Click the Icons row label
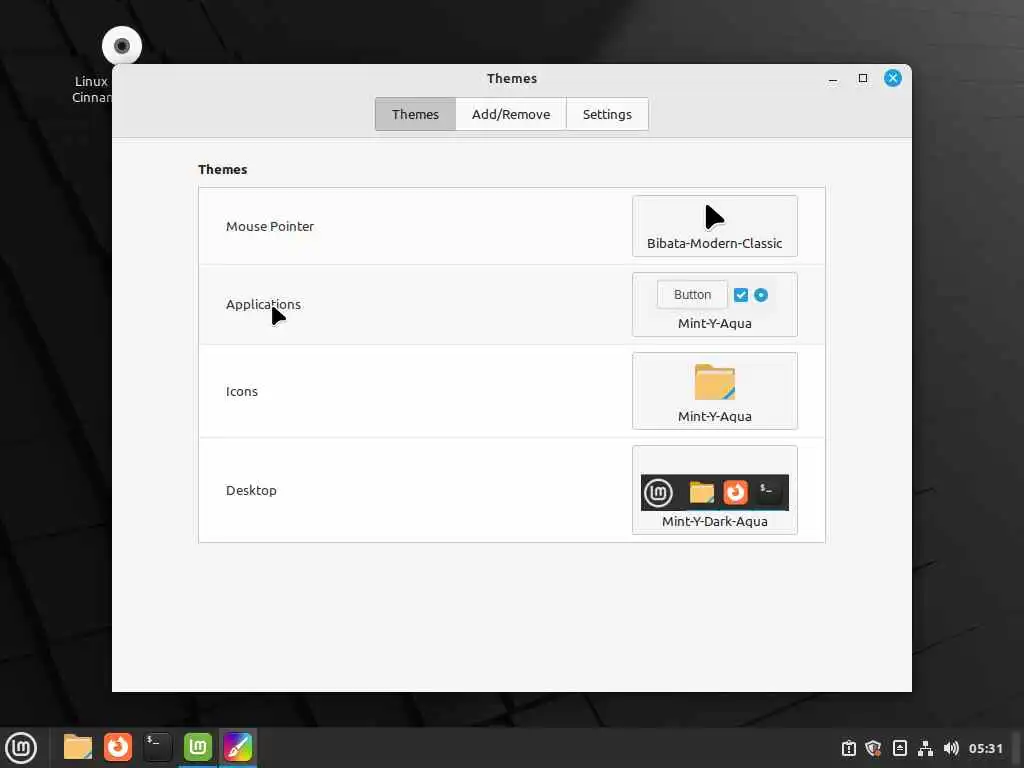1024x768 pixels. [242, 391]
